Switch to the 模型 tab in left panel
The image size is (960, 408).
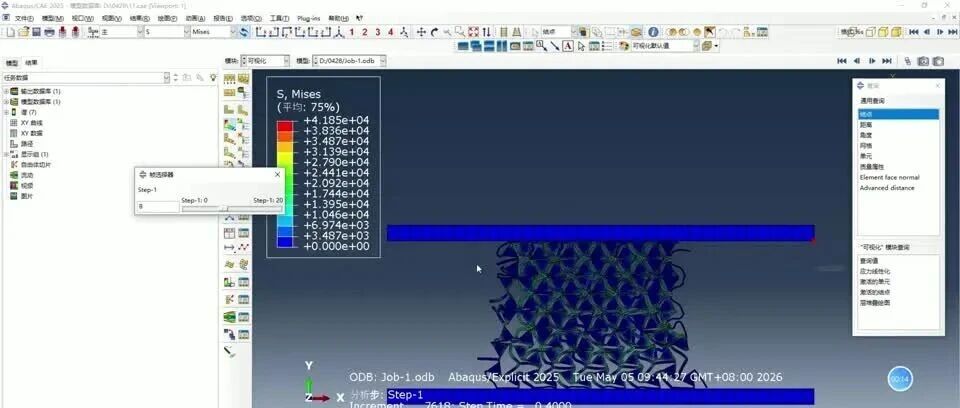point(12,62)
